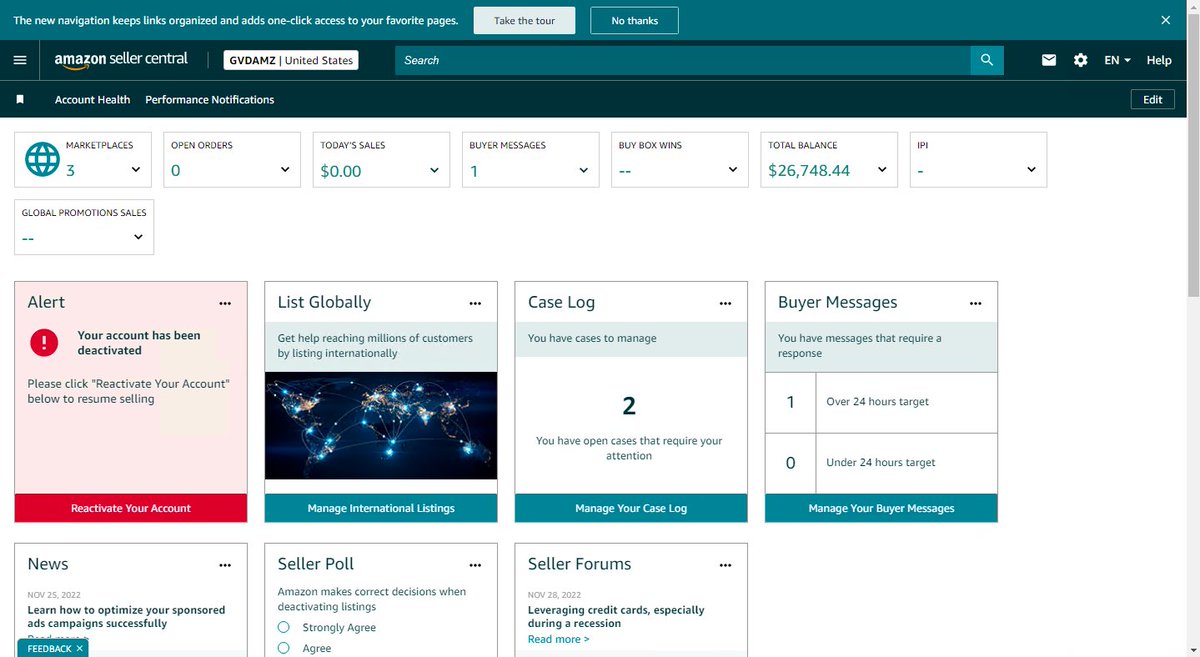Open the Help link in header
Screen dimensions: 1200x657
tap(1159, 60)
